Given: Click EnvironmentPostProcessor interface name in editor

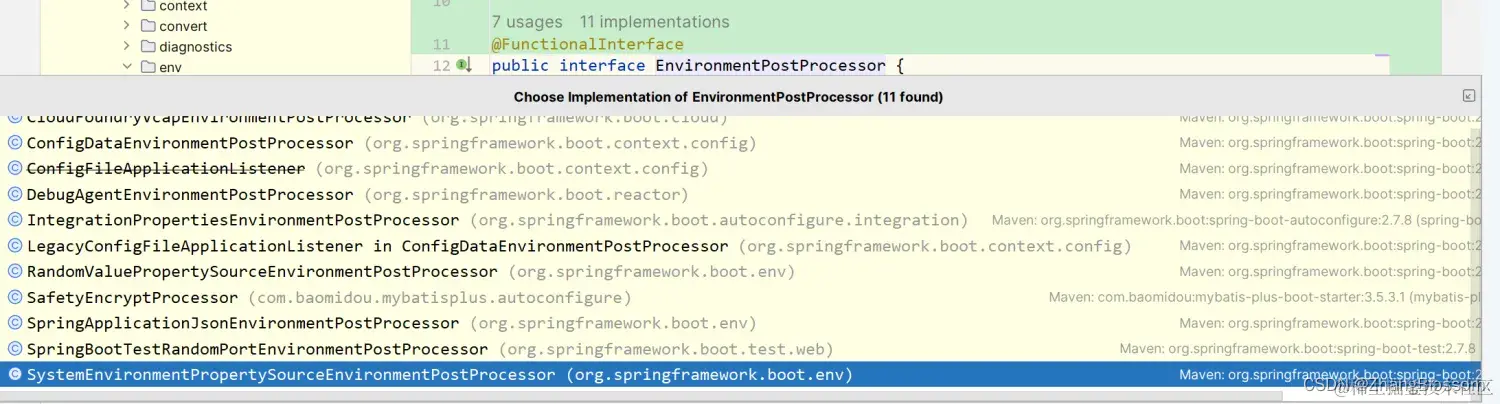Looking at the screenshot, I should point(770,65).
